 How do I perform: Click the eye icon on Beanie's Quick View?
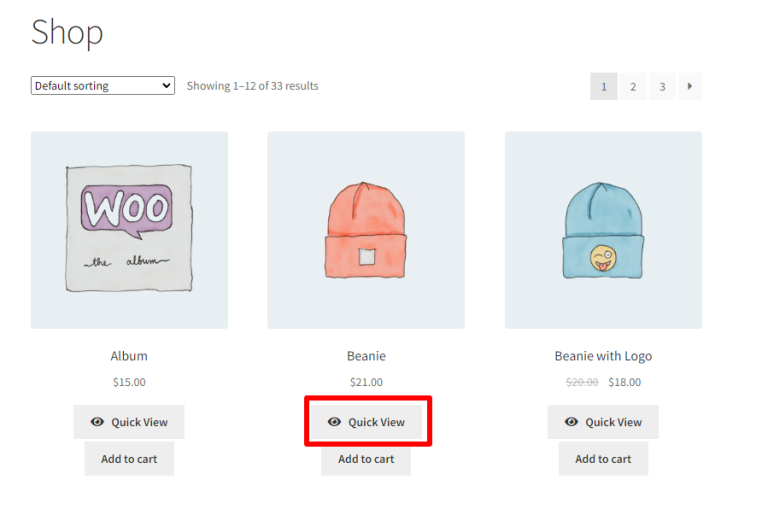[x=334, y=422]
